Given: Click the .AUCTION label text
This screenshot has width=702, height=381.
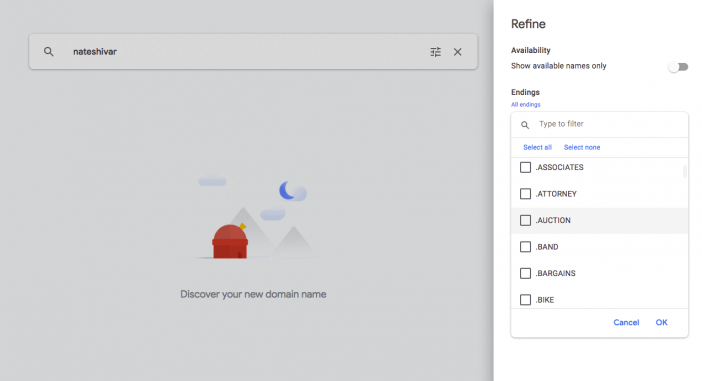Looking at the screenshot, I should [x=553, y=220].
